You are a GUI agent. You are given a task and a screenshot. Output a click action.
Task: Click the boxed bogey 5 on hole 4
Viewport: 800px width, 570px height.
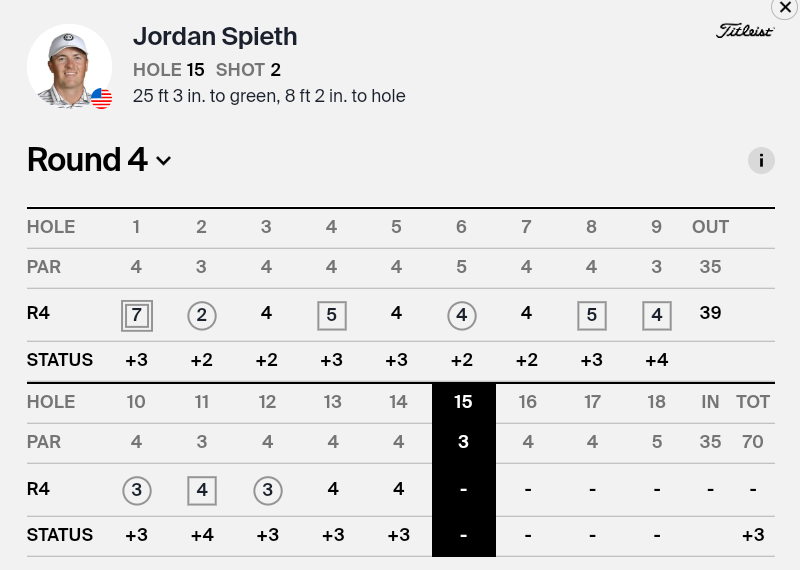[331, 316]
